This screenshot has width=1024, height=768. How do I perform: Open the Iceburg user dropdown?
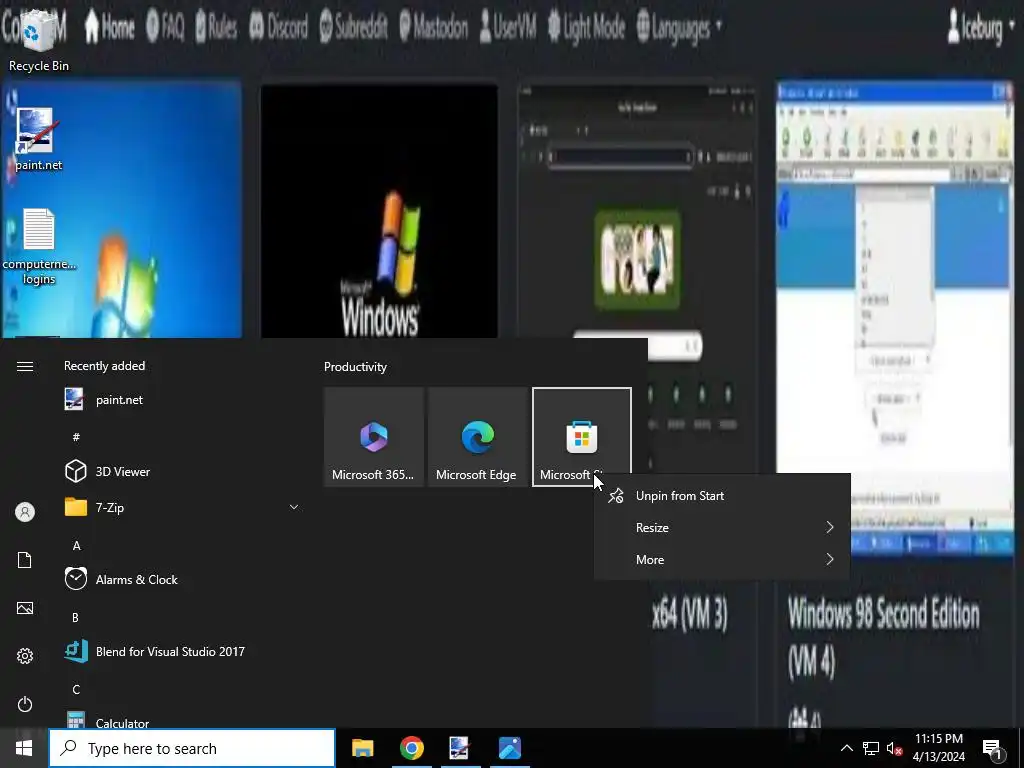coord(982,27)
